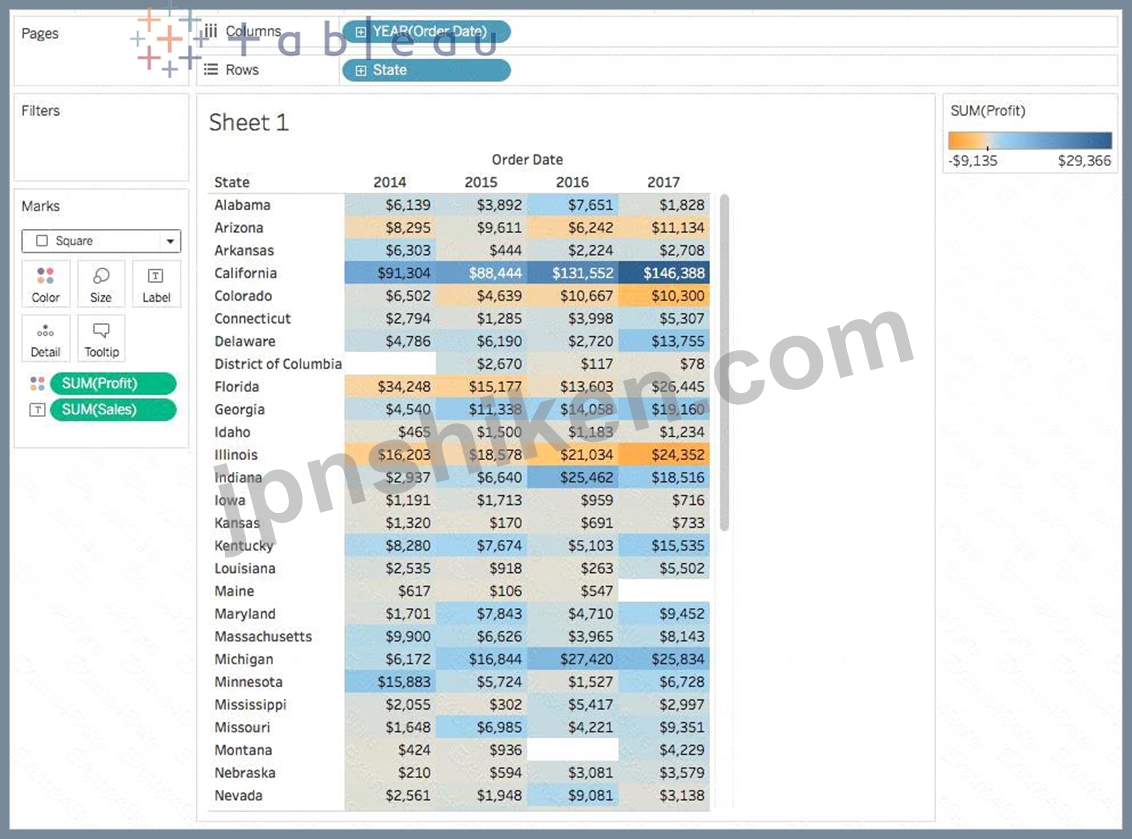This screenshot has width=1132, height=839.
Task: Click the Rows shelf icon
Action: (210, 69)
